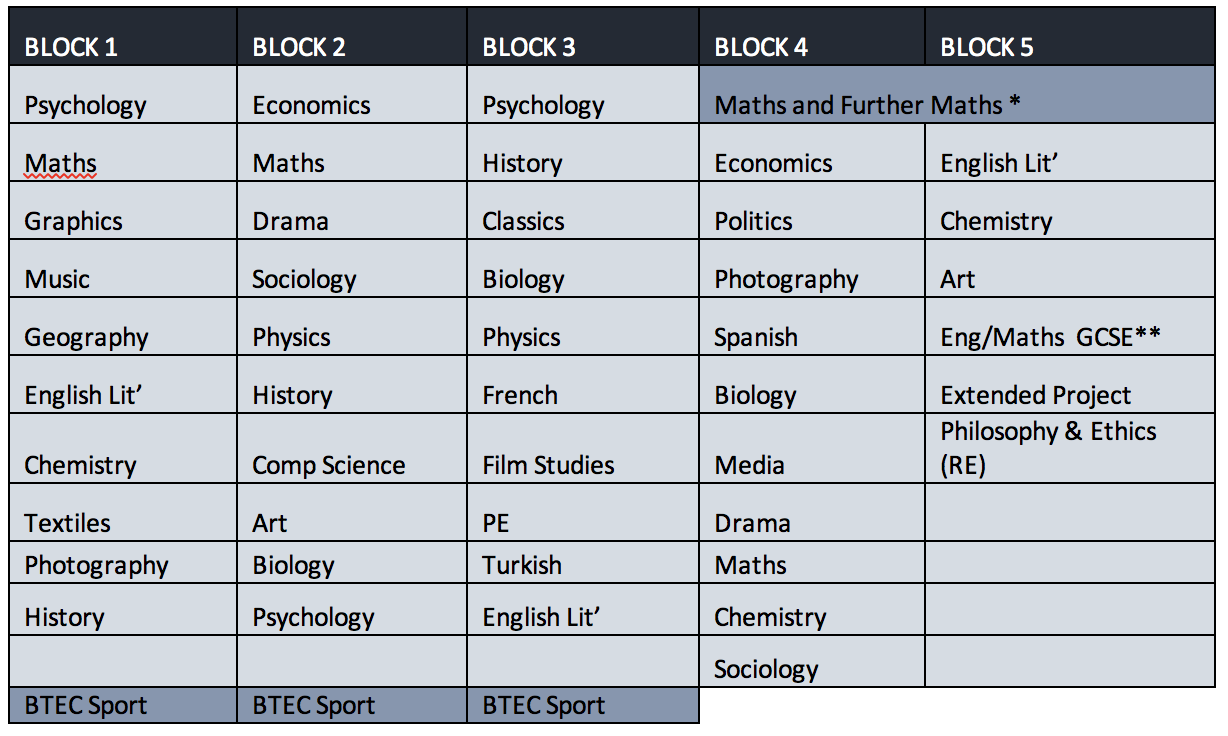Click the Spanish cell
Viewport: 1228px width, 736px height.
(x=756, y=337)
